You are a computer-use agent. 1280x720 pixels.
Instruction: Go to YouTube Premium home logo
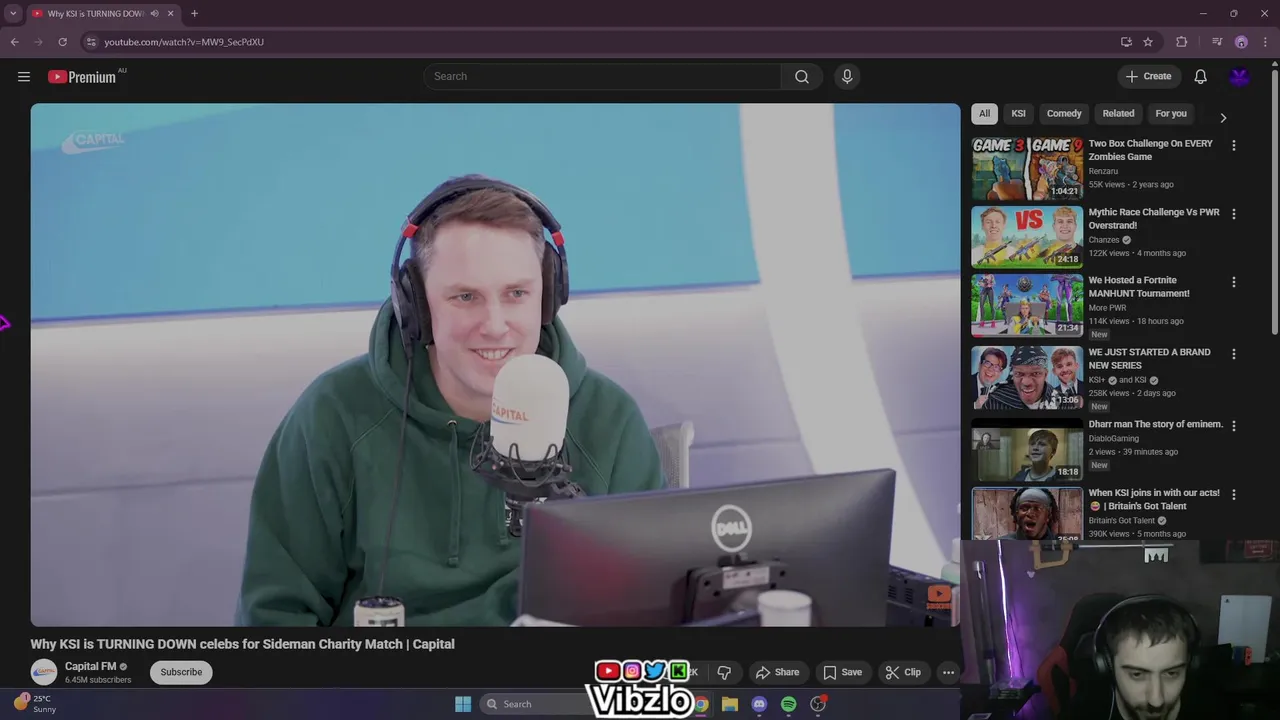click(82, 77)
